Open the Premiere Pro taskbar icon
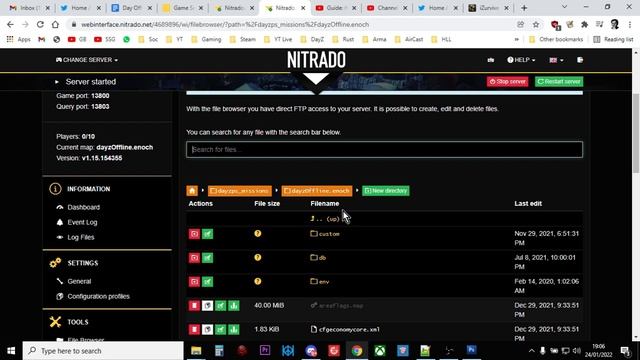The width and height of the screenshot is (640, 360). click(265, 351)
